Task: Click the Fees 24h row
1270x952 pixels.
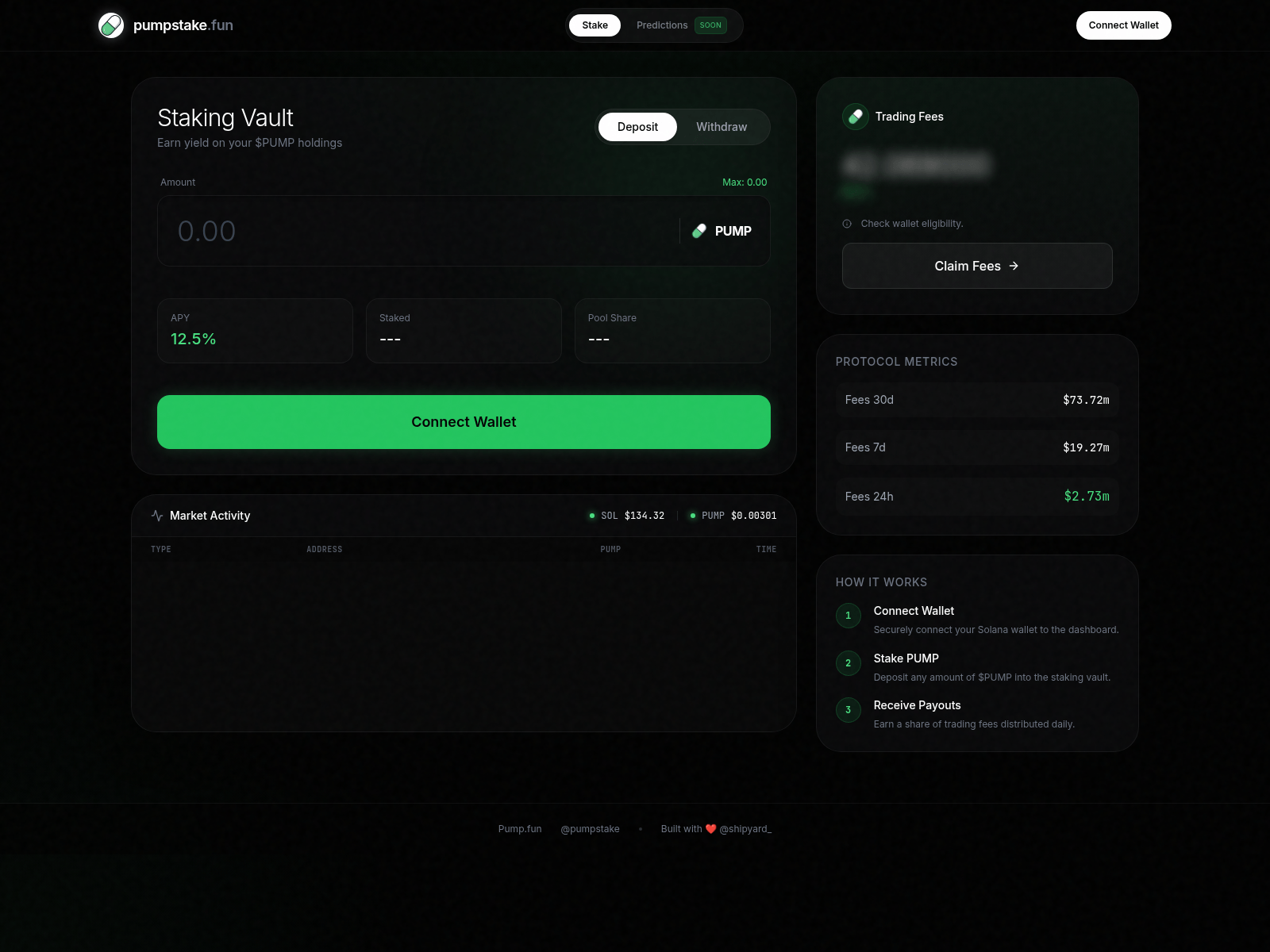Action: tap(977, 497)
